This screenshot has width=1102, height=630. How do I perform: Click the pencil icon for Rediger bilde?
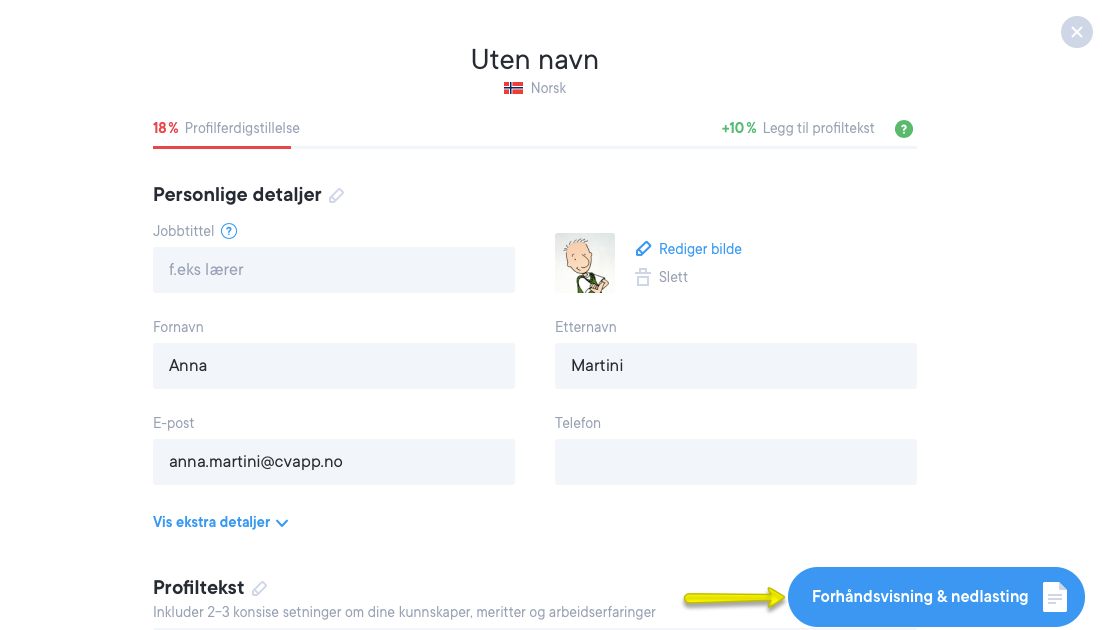643,249
